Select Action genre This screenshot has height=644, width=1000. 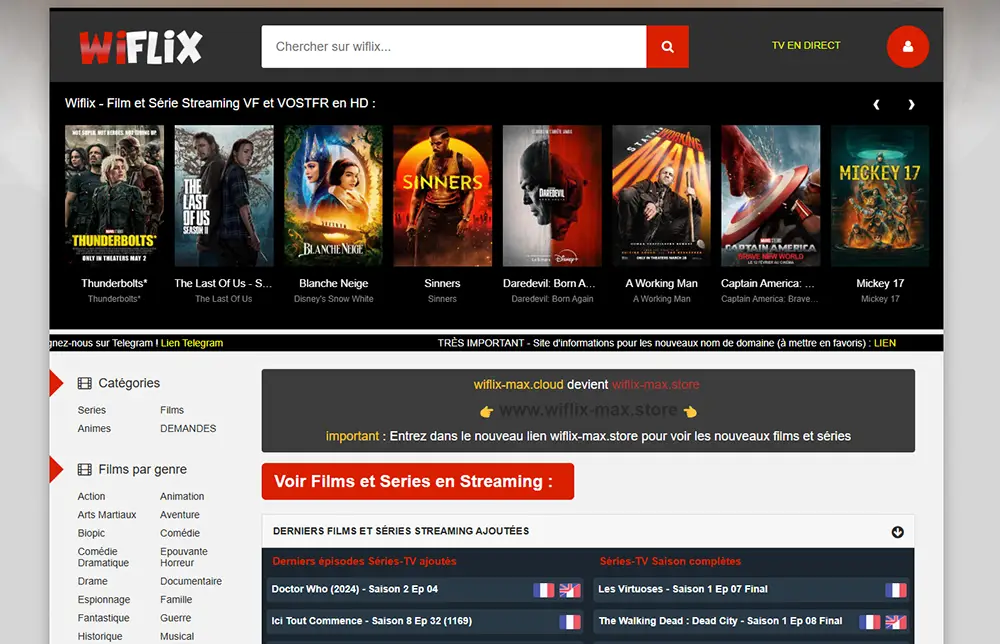click(92, 496)
